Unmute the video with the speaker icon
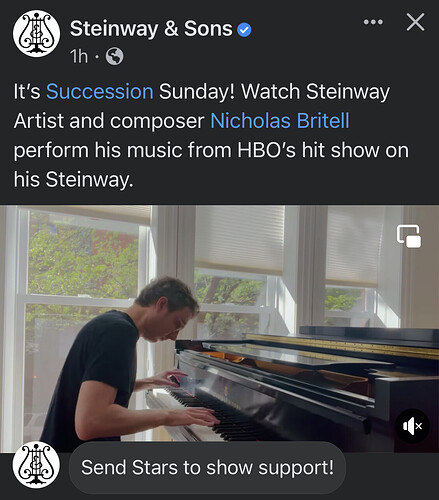Screen dimensions: 439x500 pyautogui.click(x=412, y=426)
